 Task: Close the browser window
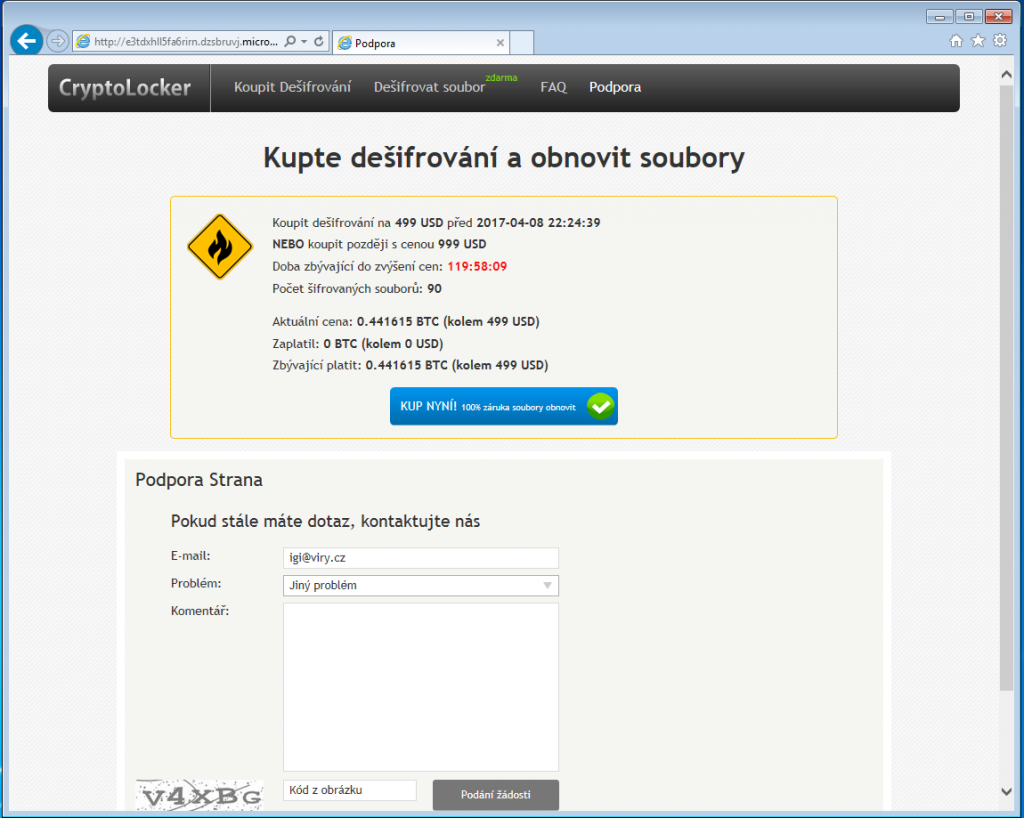coord(998,17)
